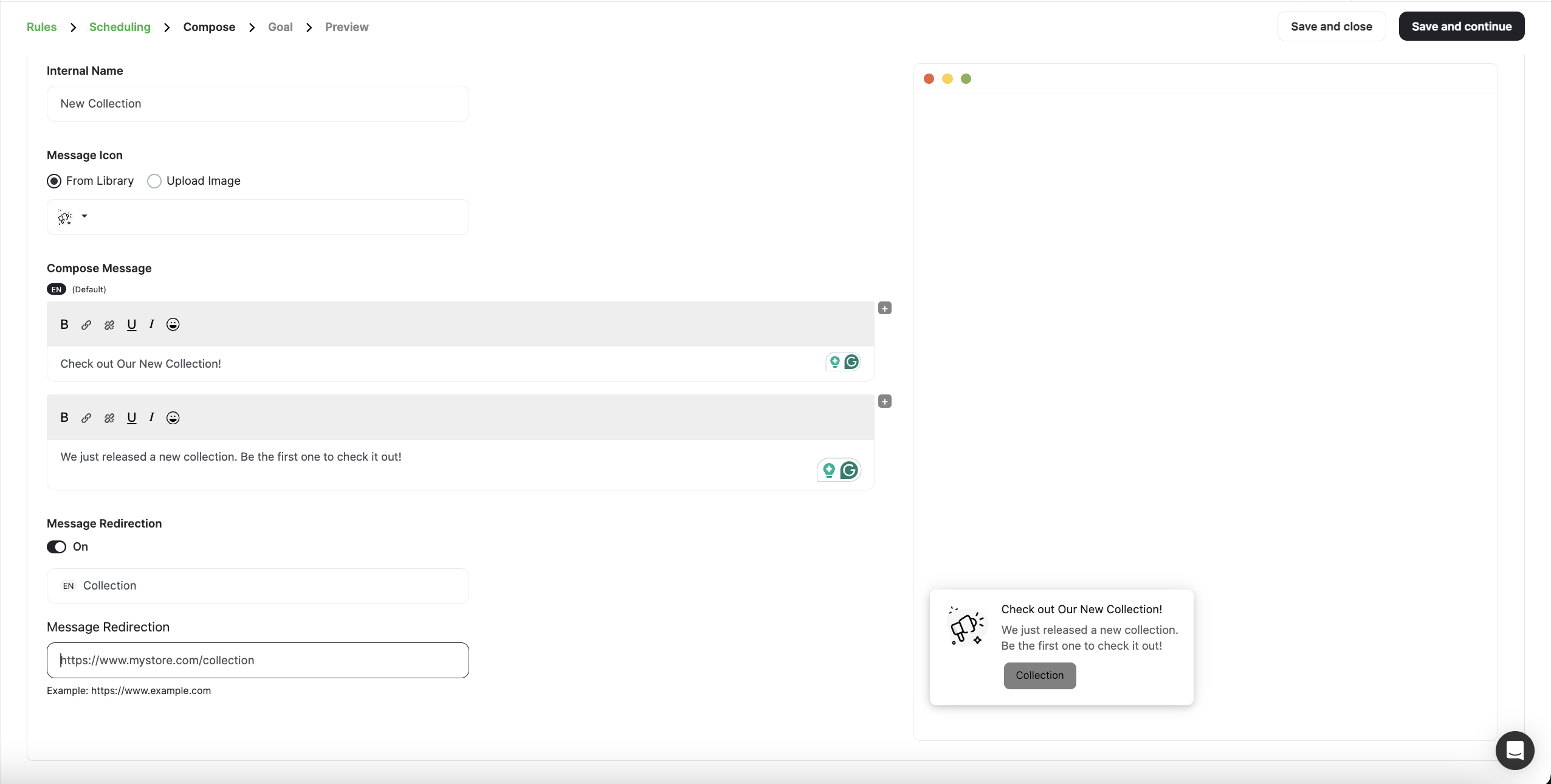Click the green traffic light dot in preview
Viewport: 1551px width, 784px height.
(x=965, y=78)
